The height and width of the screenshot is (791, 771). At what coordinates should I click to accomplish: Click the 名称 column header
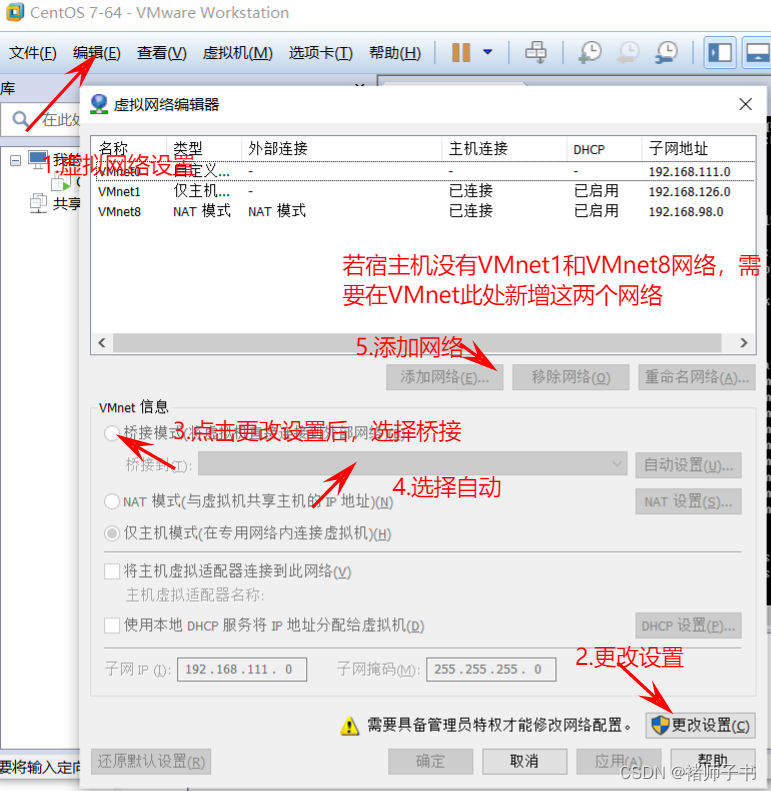click(x=129, y=148)
